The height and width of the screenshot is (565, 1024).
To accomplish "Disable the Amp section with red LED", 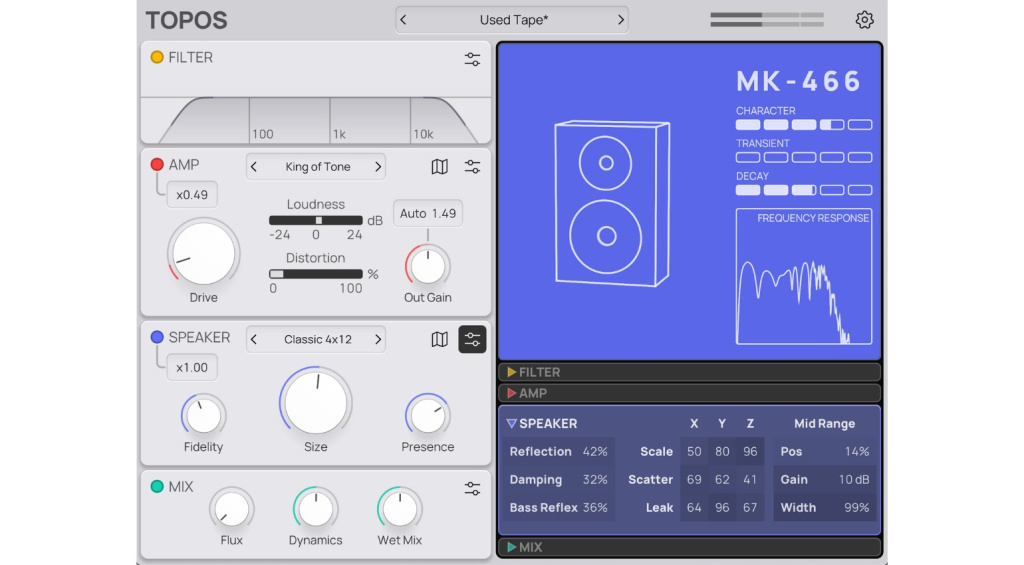I will pyautogui.click(x=157, y=164).
